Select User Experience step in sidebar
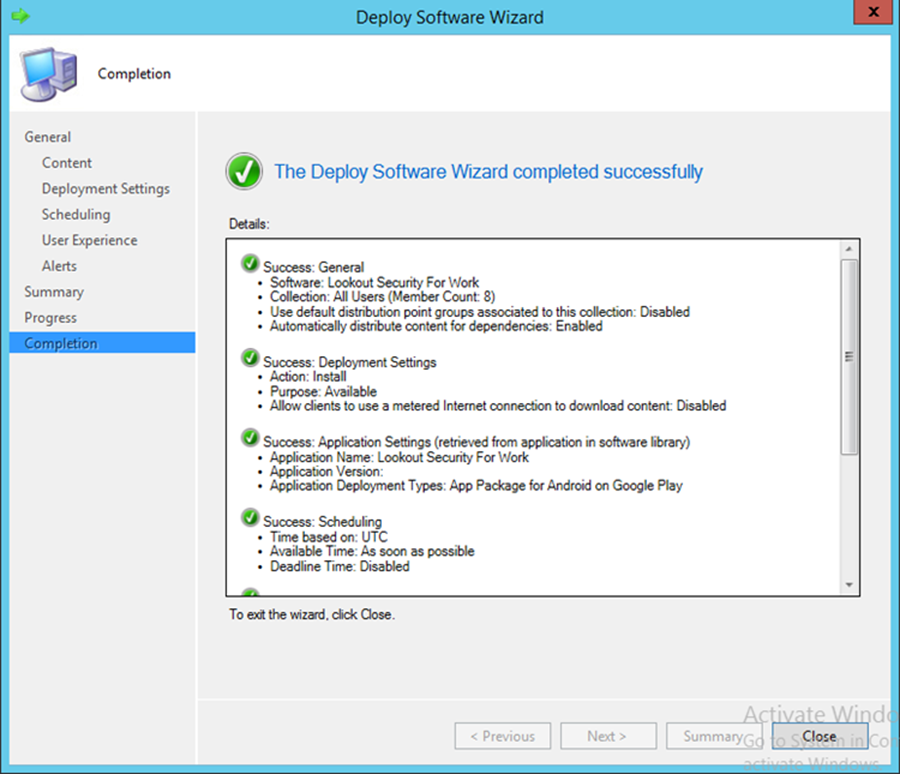The height and width of the screenshot is (774, 900). pyautogui.click(x=90, y=241)
